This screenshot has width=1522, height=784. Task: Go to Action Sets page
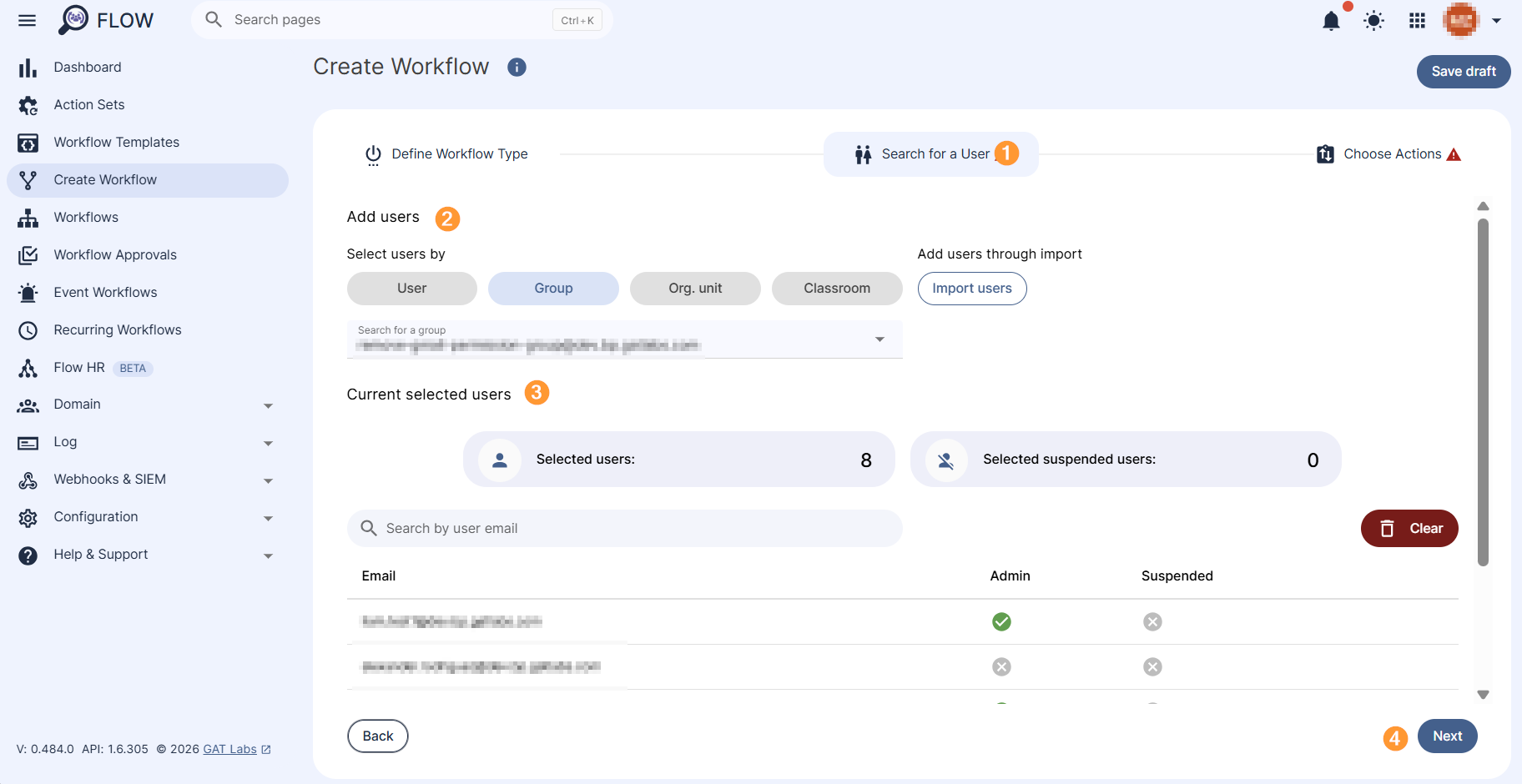coord(89,104)
